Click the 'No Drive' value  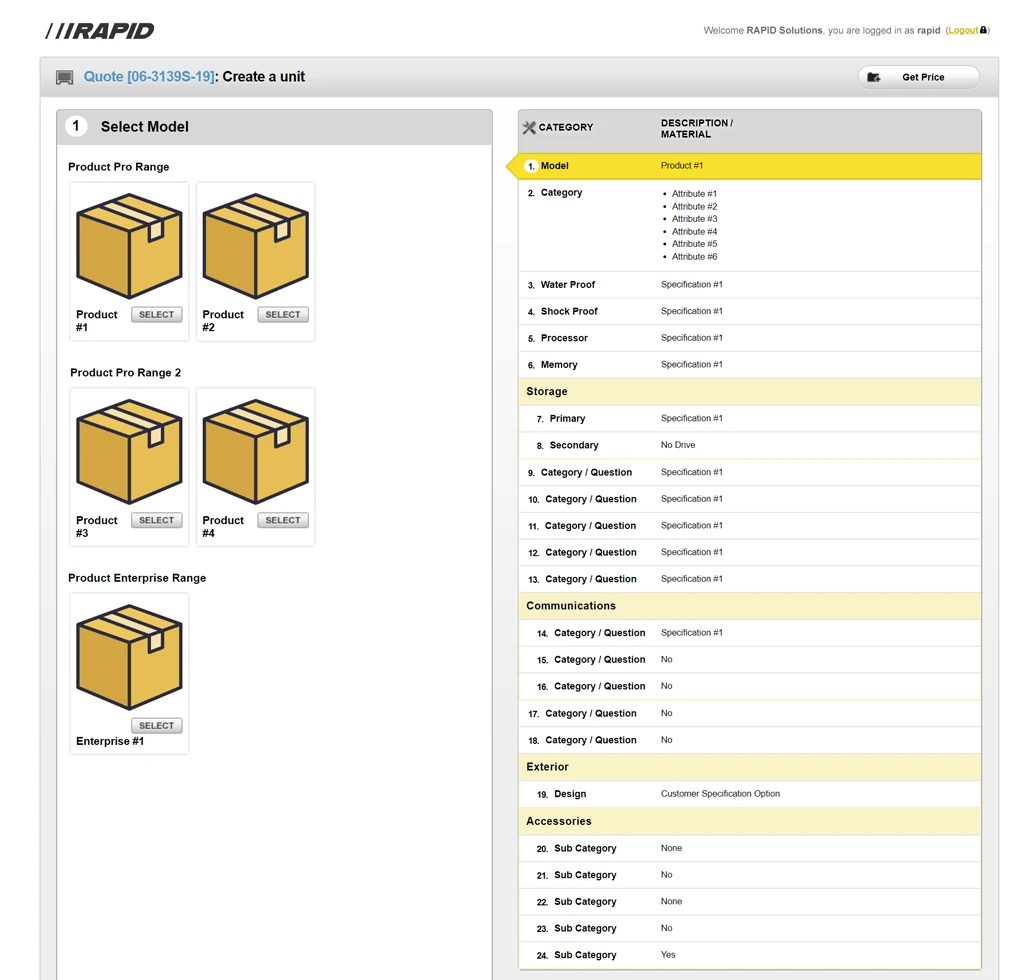point(678,445)
